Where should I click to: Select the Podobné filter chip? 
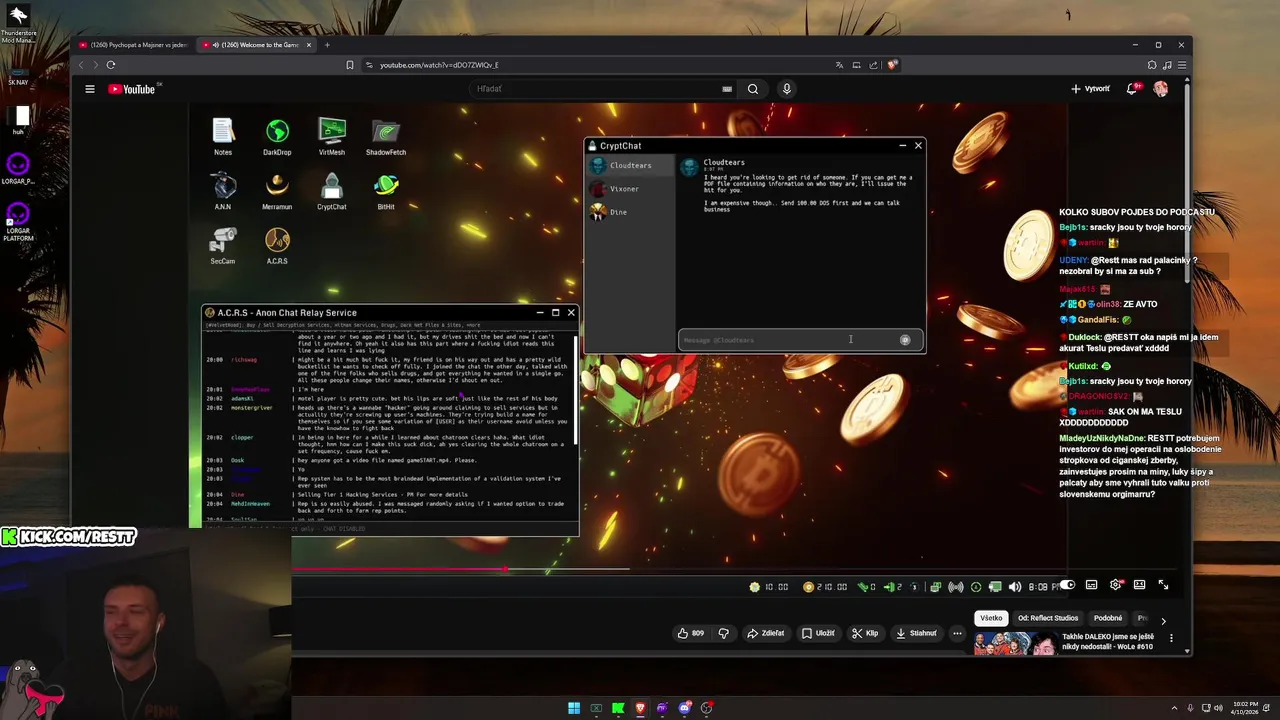tap(1107, 618)
